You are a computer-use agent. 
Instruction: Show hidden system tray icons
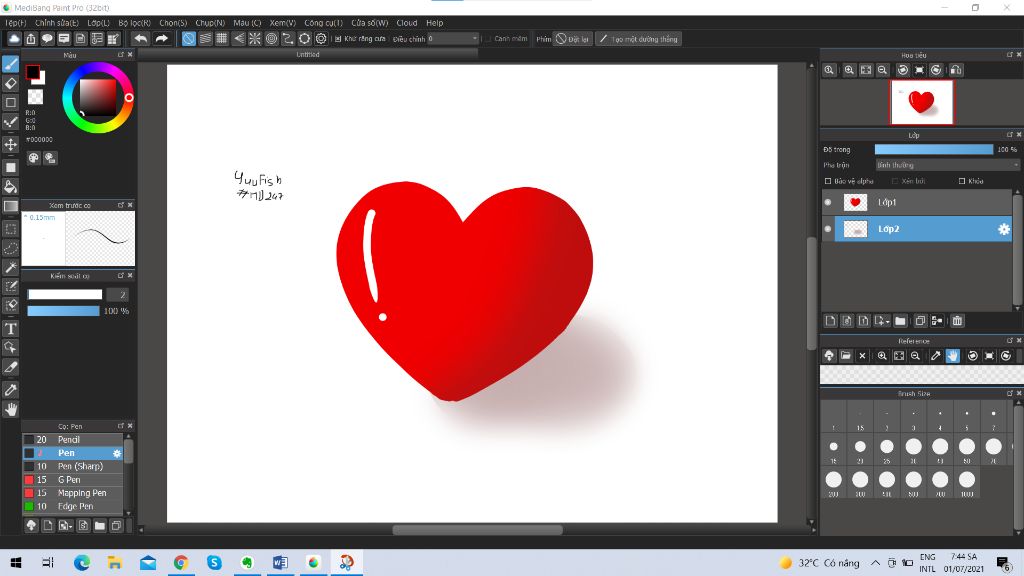875,562
